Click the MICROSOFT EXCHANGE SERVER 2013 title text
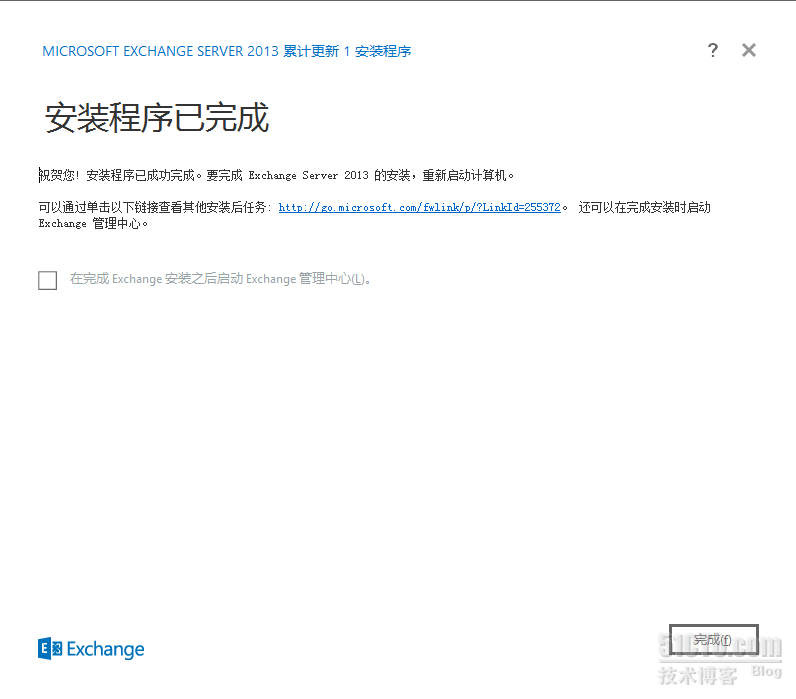This screenshot has height=699, width=796. click(x=226, y=51)
